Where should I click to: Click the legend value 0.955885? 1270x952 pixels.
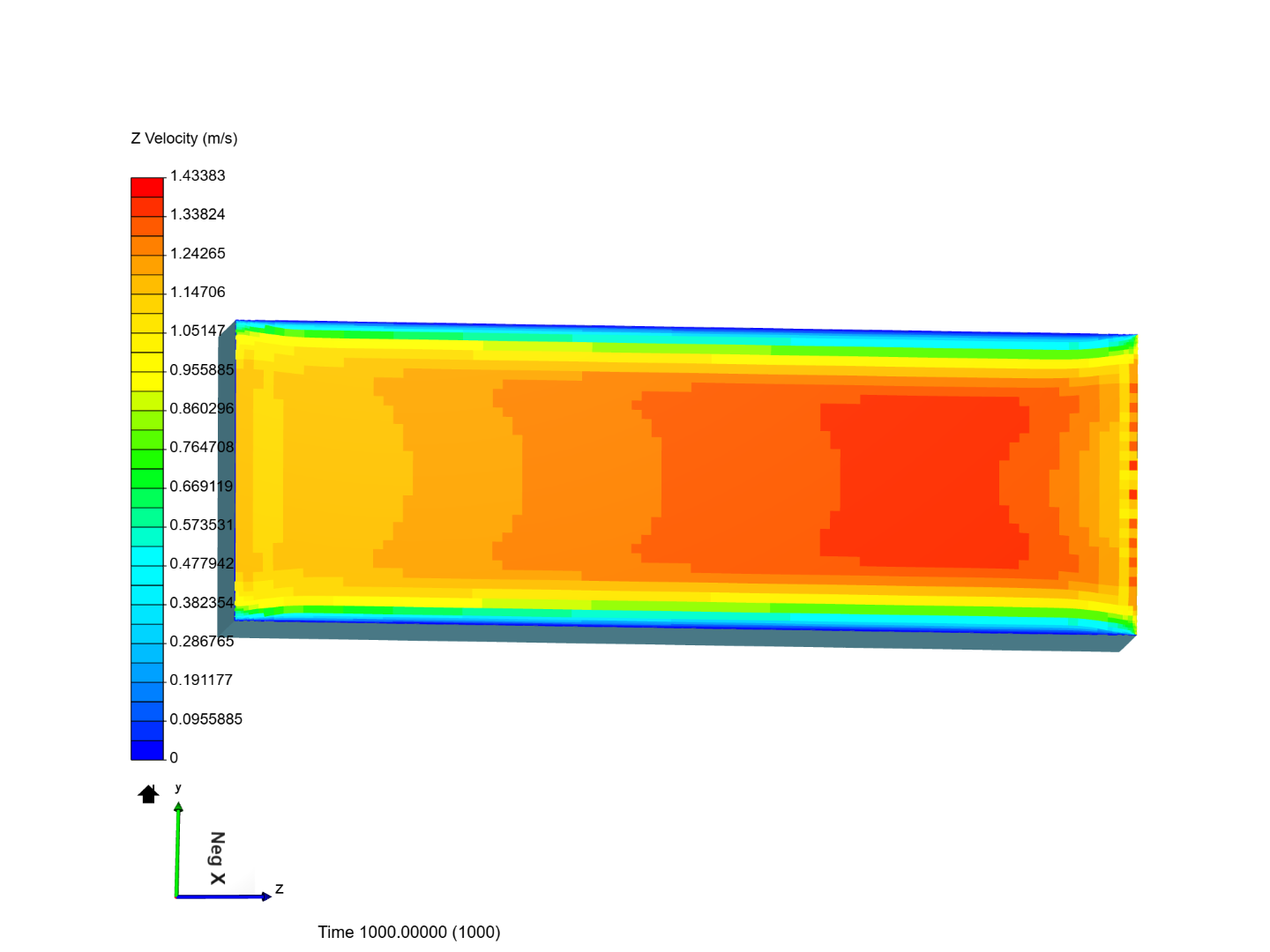[x=202, y=369]
